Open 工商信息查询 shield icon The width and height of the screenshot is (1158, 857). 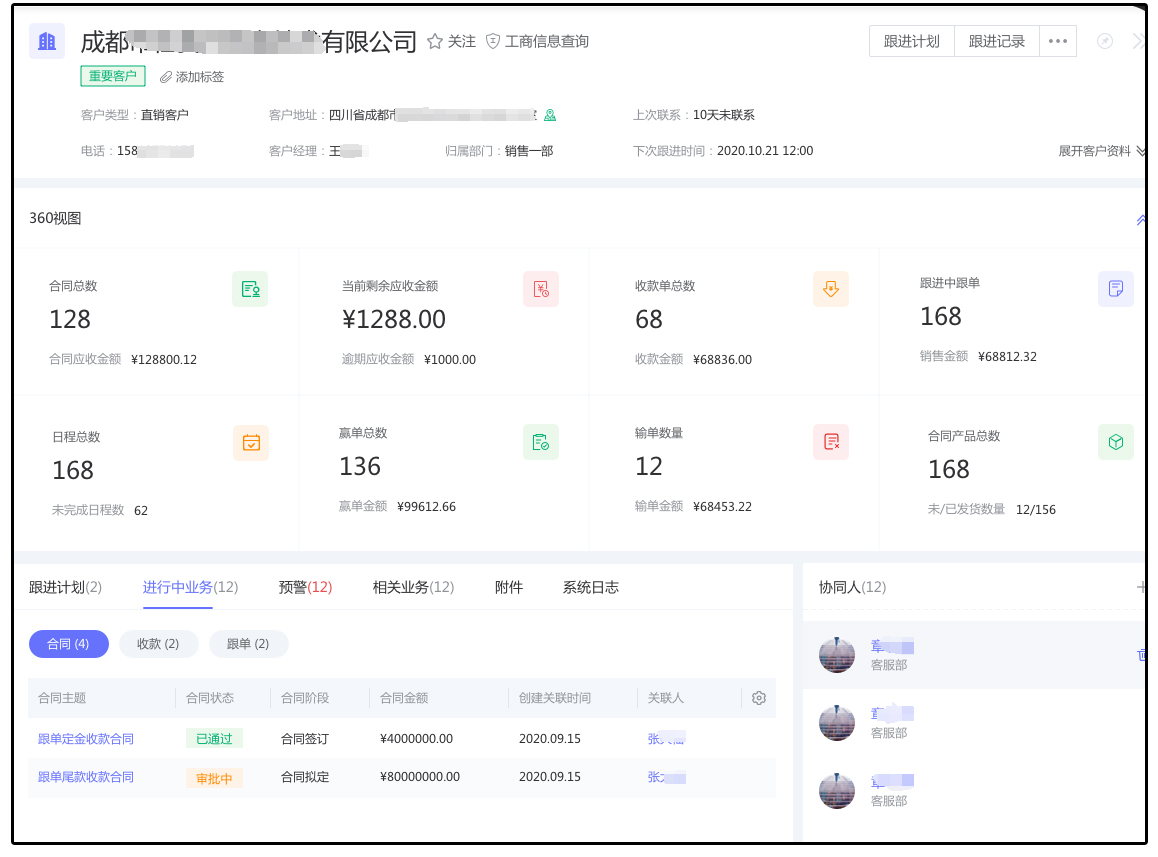493,42
